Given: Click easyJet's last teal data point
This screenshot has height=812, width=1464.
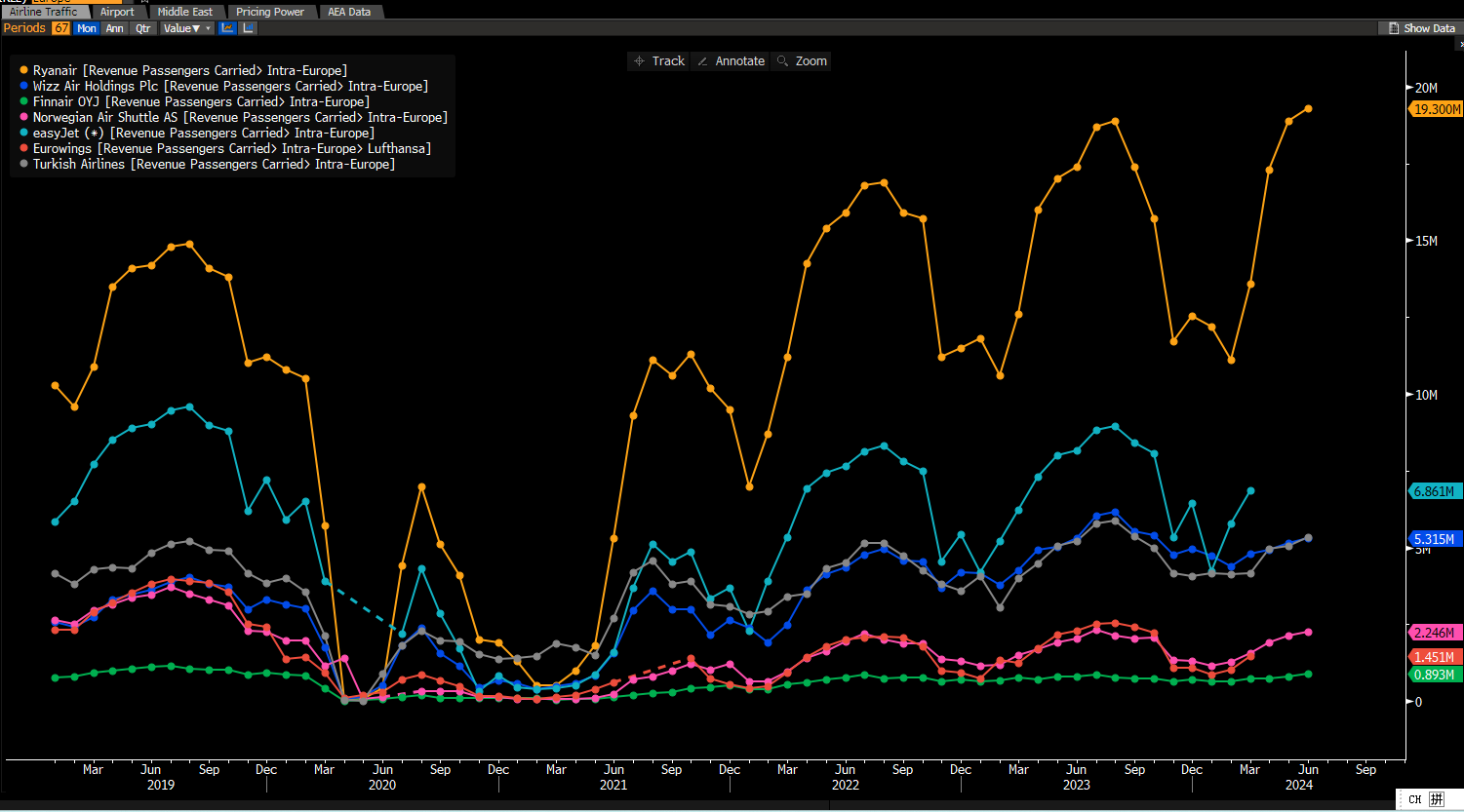Looking at the screenshot, I should pos(1250,491).
